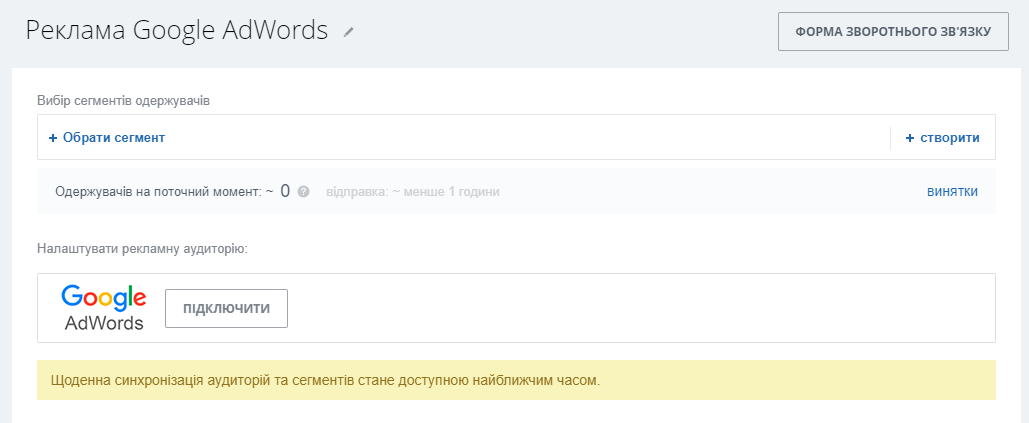Image resolution: width=1029 pixels, height=423 pixels.
Task: Click the Вибір сегментів одержувачів label
Action: click(124, 101)
